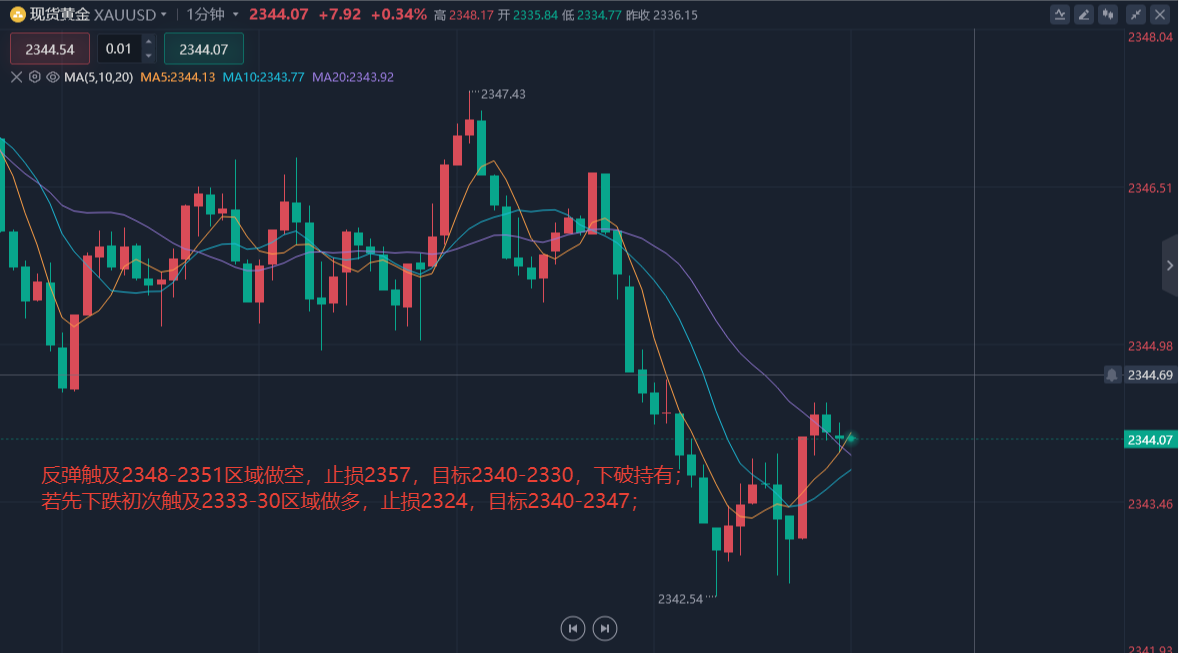The width and height of the screenshot is (1179, 653).
Task: Increase lot size with up stepper
Action: 148,42
